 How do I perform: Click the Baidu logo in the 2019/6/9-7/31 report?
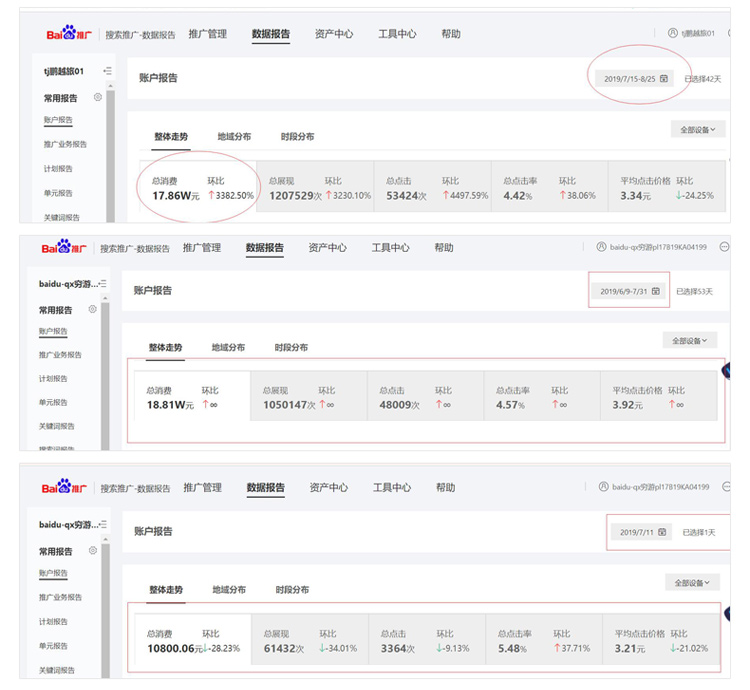pyautogui.click(x=64, y=247)
